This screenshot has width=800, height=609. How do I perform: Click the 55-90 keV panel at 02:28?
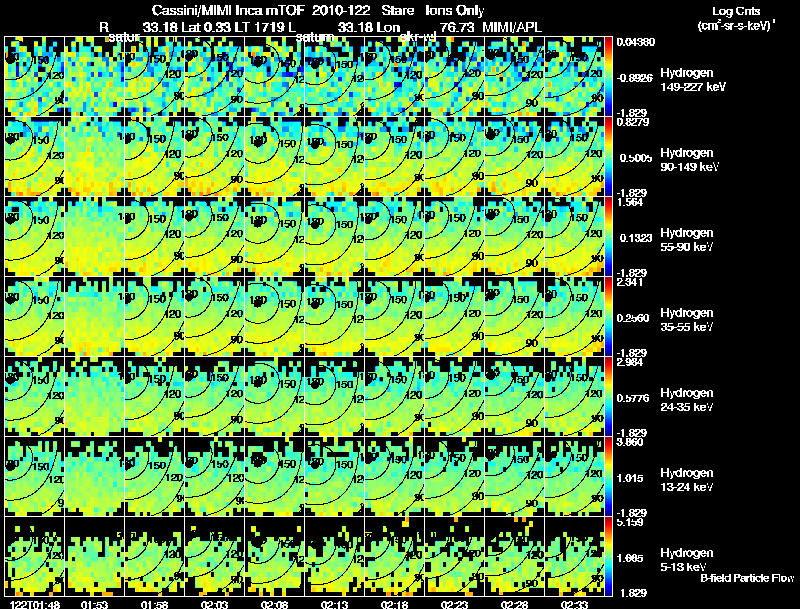pos(515,237)
